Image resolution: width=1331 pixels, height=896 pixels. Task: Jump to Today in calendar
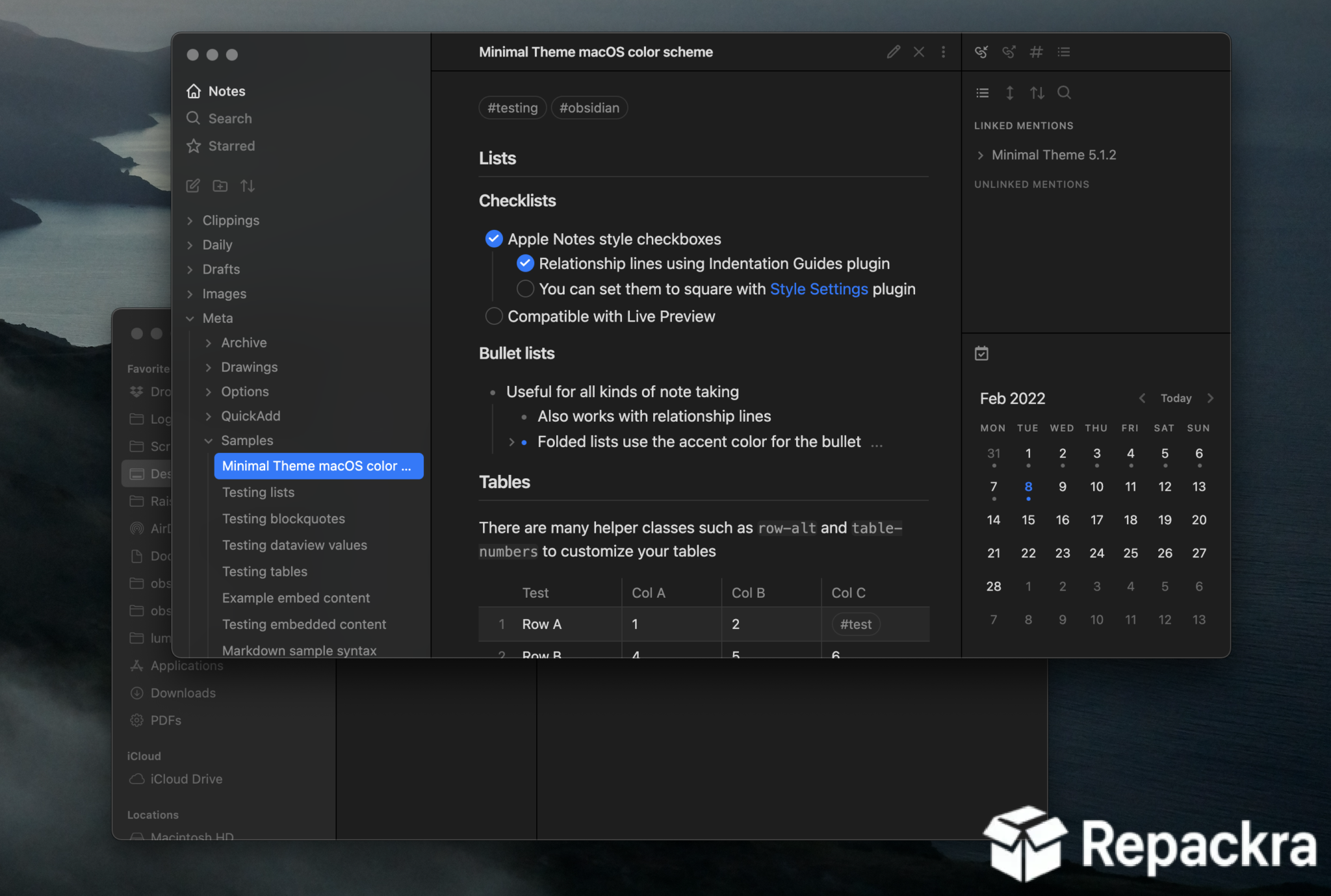1176,398
